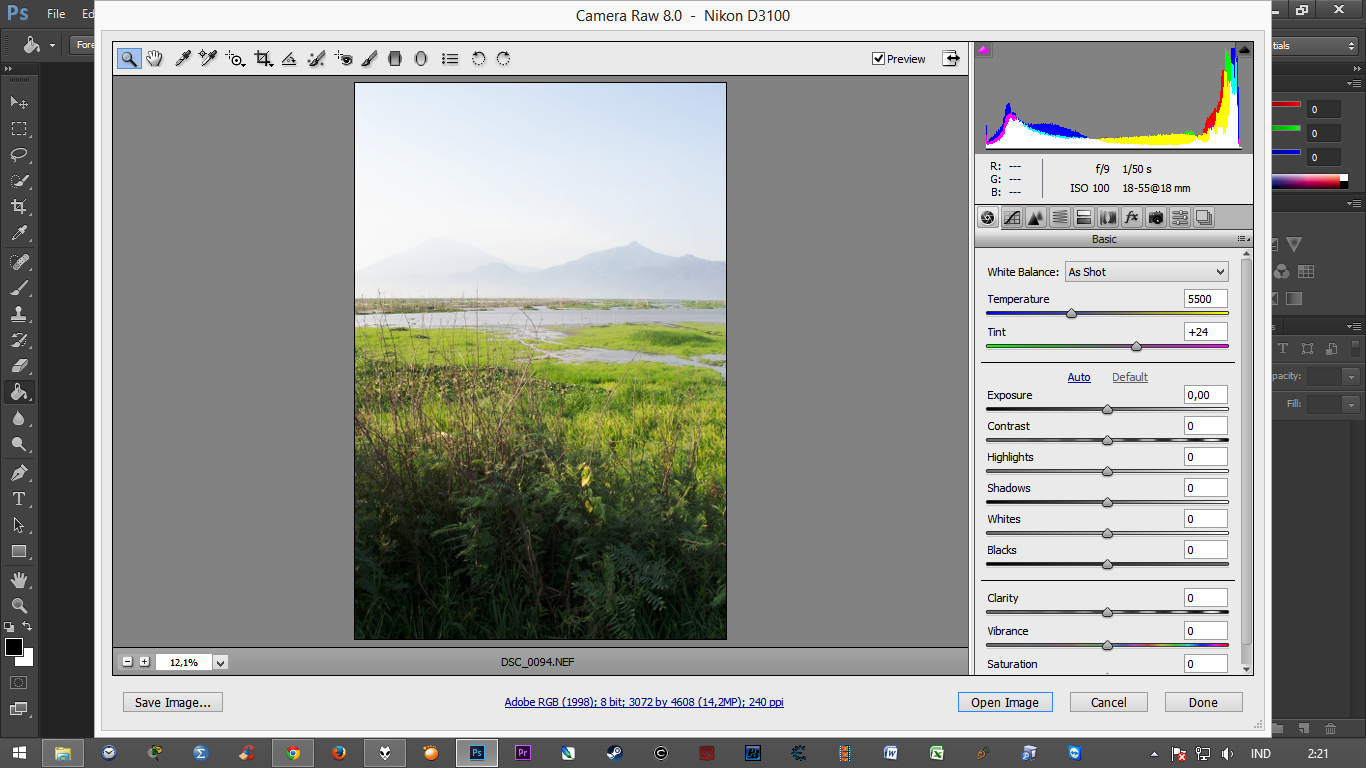The image size is (1366, 768).
Task: Select the Crop tool in Camera Raw toolbar
Action: pyautogui.click(x=263, y=59)
